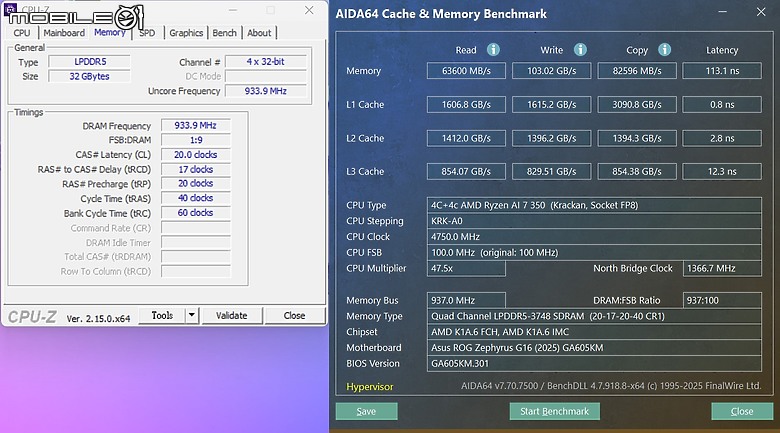Click the DRAM:FSB Ratio value 937:100
Viewport: 780px width, 433px height.
722,300
